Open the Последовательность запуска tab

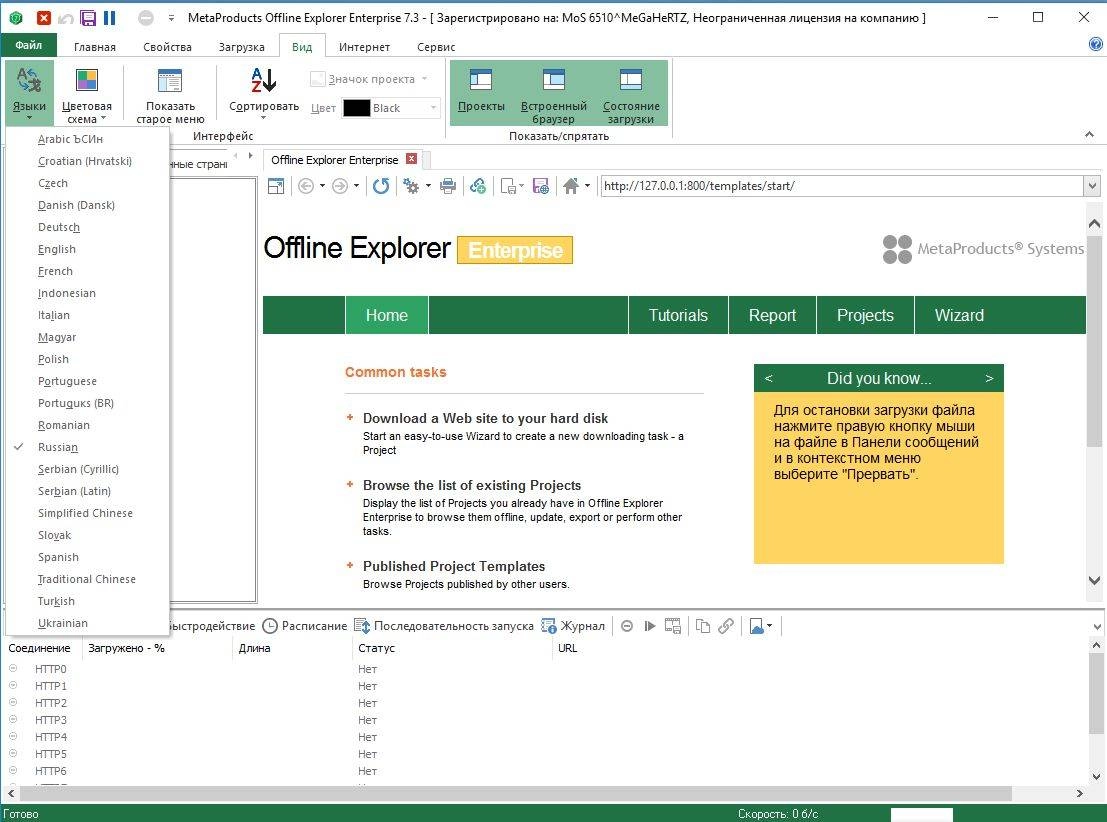click(444, 626)
